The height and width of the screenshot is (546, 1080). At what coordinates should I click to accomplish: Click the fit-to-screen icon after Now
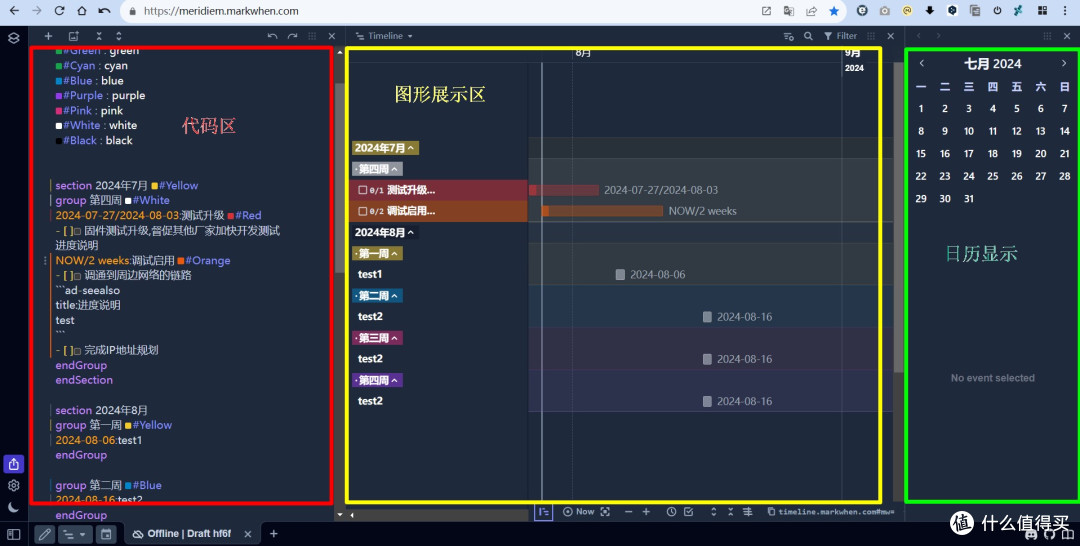pos(605,512)
